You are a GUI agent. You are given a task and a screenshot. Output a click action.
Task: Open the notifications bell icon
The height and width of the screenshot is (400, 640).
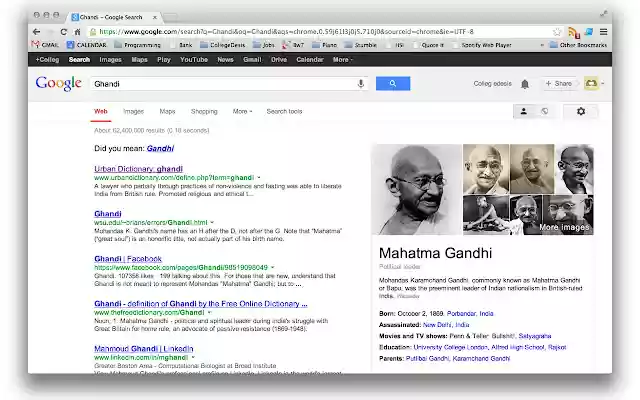click(525, 84)
